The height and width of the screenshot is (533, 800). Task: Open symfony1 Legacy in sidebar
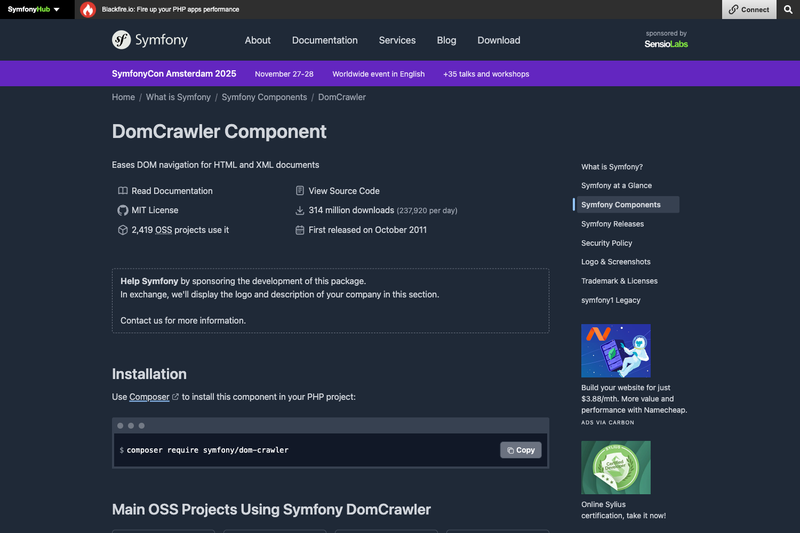coord(611,300)
